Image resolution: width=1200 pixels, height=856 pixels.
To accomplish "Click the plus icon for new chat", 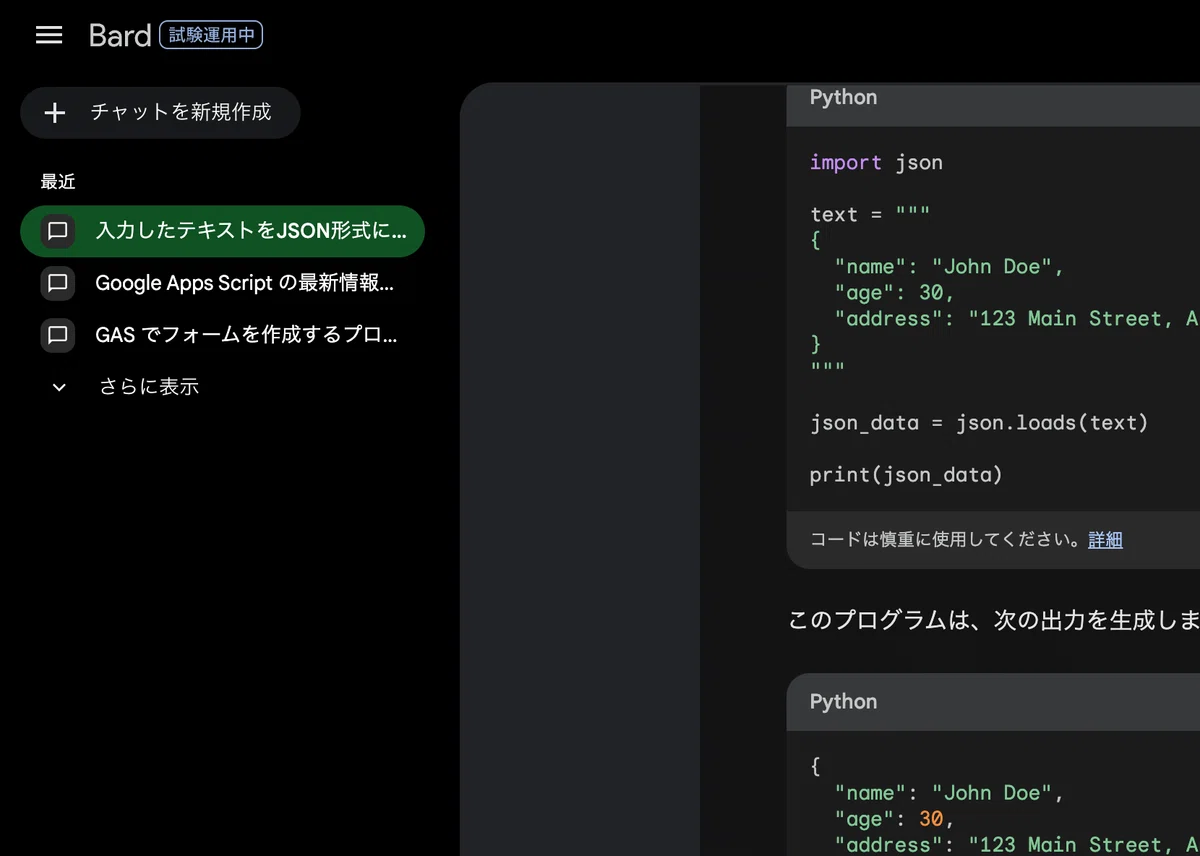I will pos(55,112).
